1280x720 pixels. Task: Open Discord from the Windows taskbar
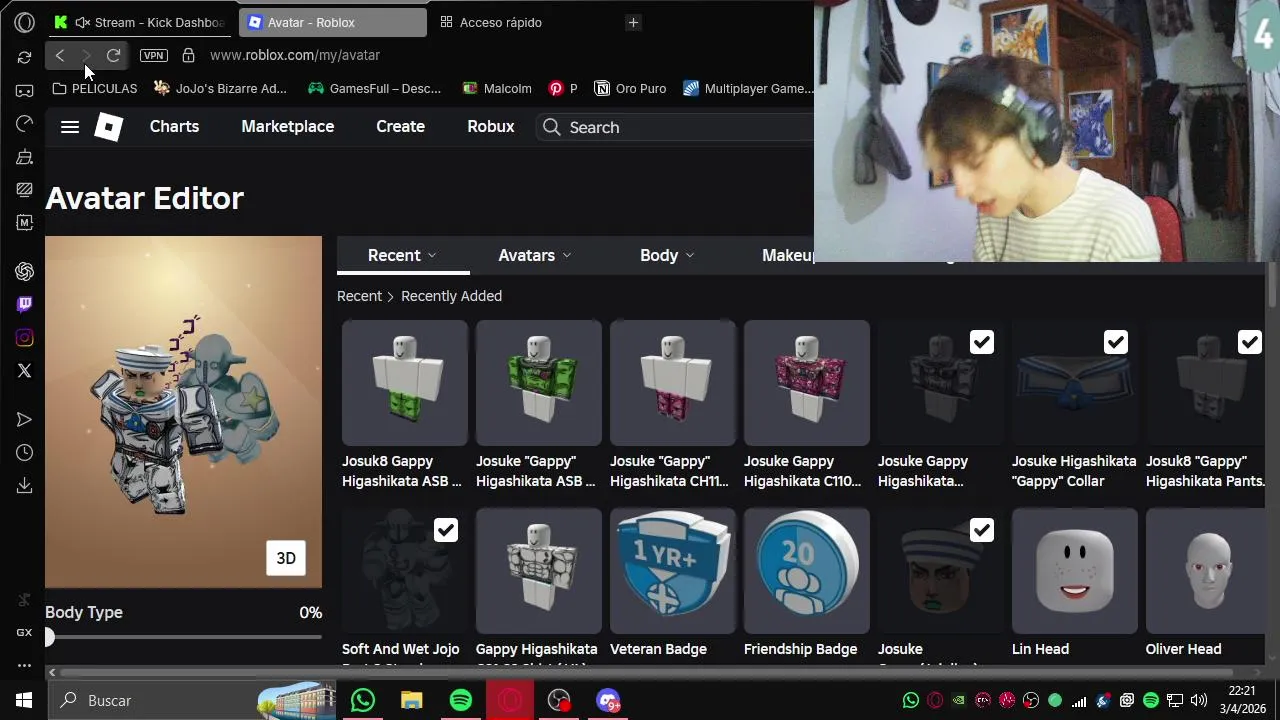tap(608, 700)
